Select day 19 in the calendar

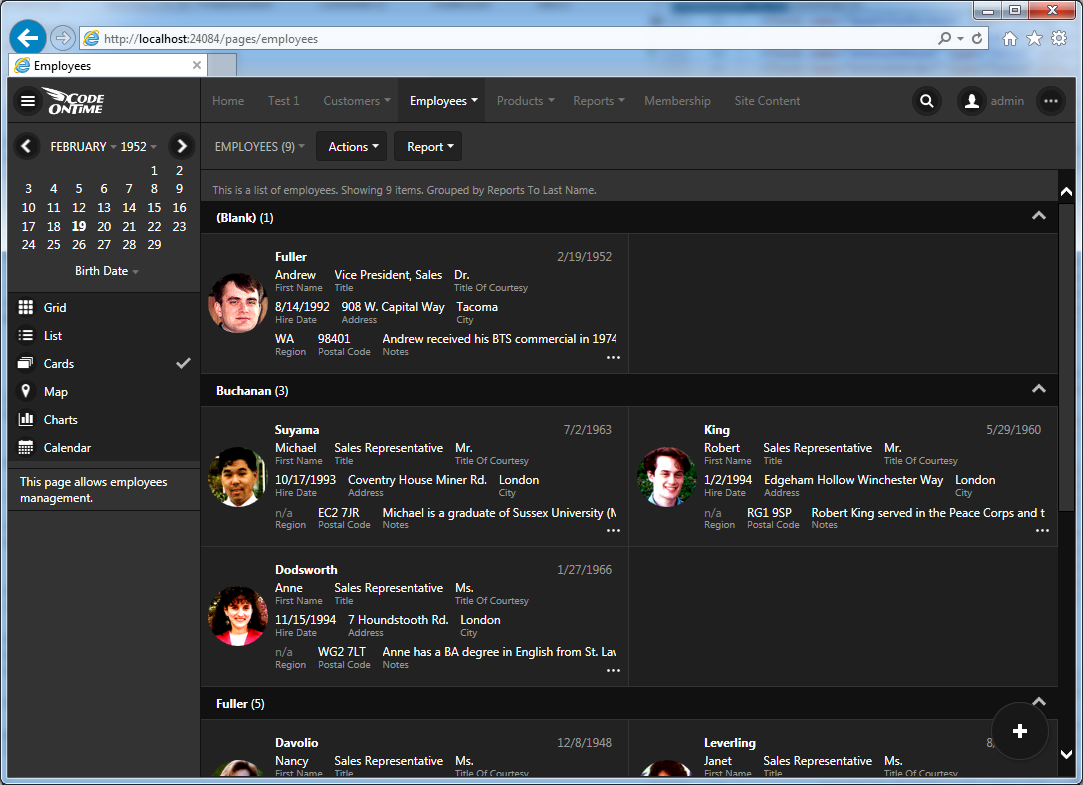coord(79,226)
